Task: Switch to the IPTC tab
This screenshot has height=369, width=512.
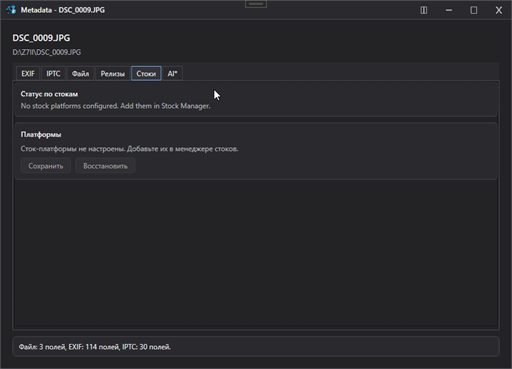Action: 53,74
